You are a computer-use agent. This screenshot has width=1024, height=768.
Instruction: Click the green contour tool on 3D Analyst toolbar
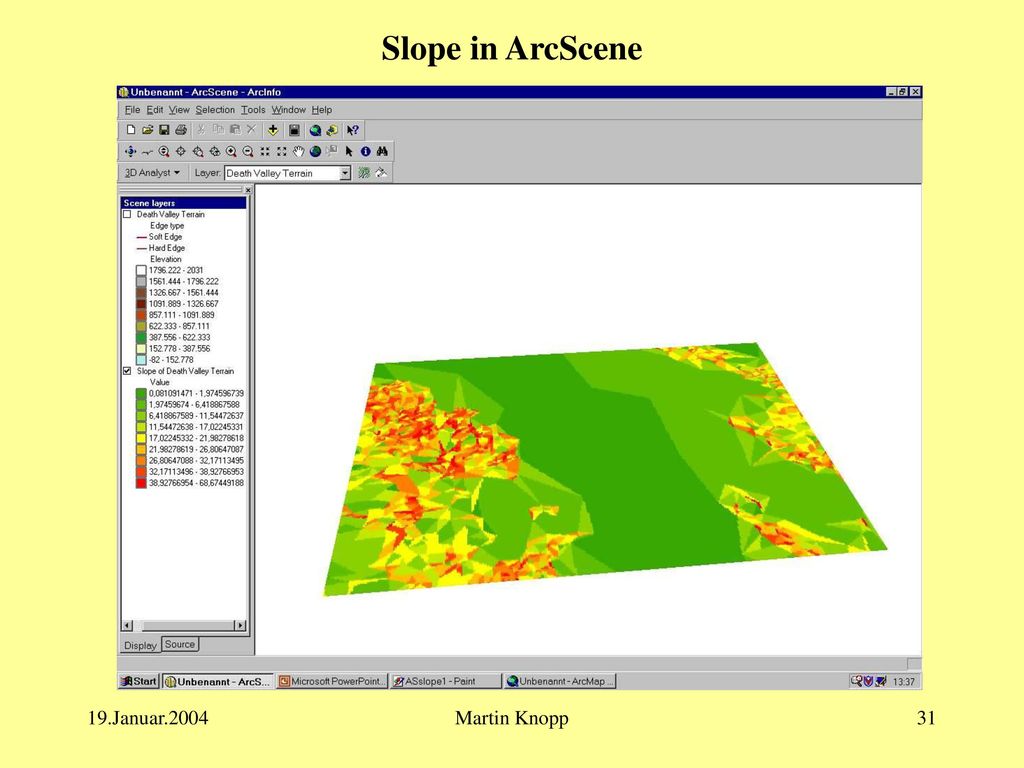pos(364,172)
